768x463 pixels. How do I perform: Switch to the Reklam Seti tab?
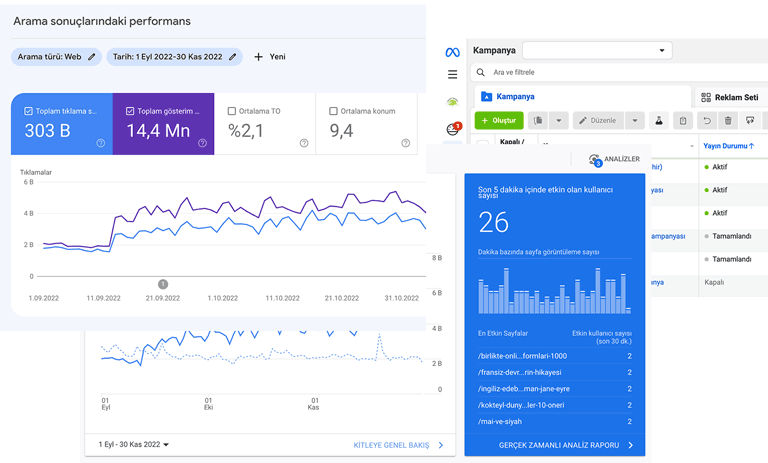pos(729,97)
